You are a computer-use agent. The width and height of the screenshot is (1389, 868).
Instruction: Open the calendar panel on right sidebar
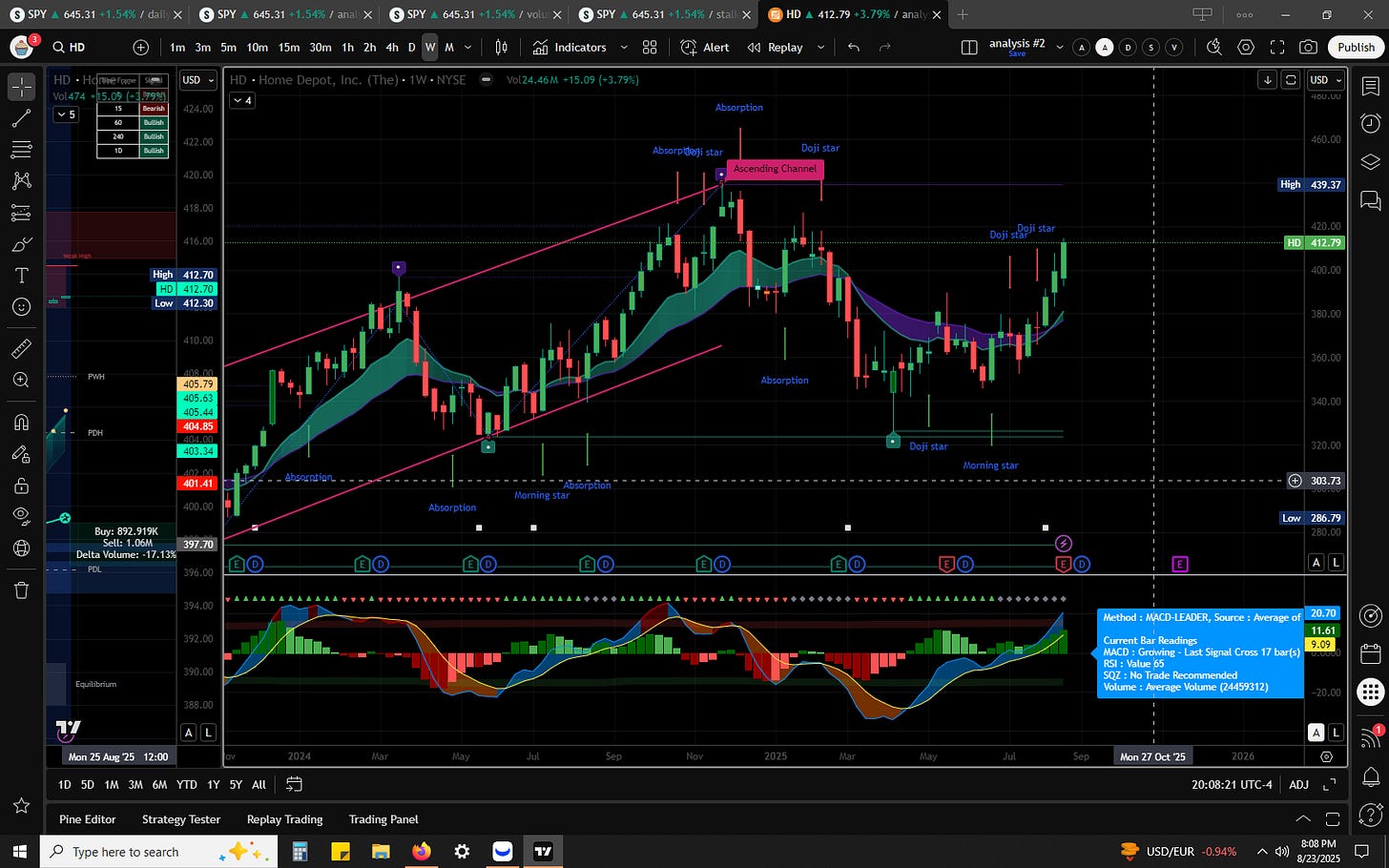click(x=1370, y=653)
